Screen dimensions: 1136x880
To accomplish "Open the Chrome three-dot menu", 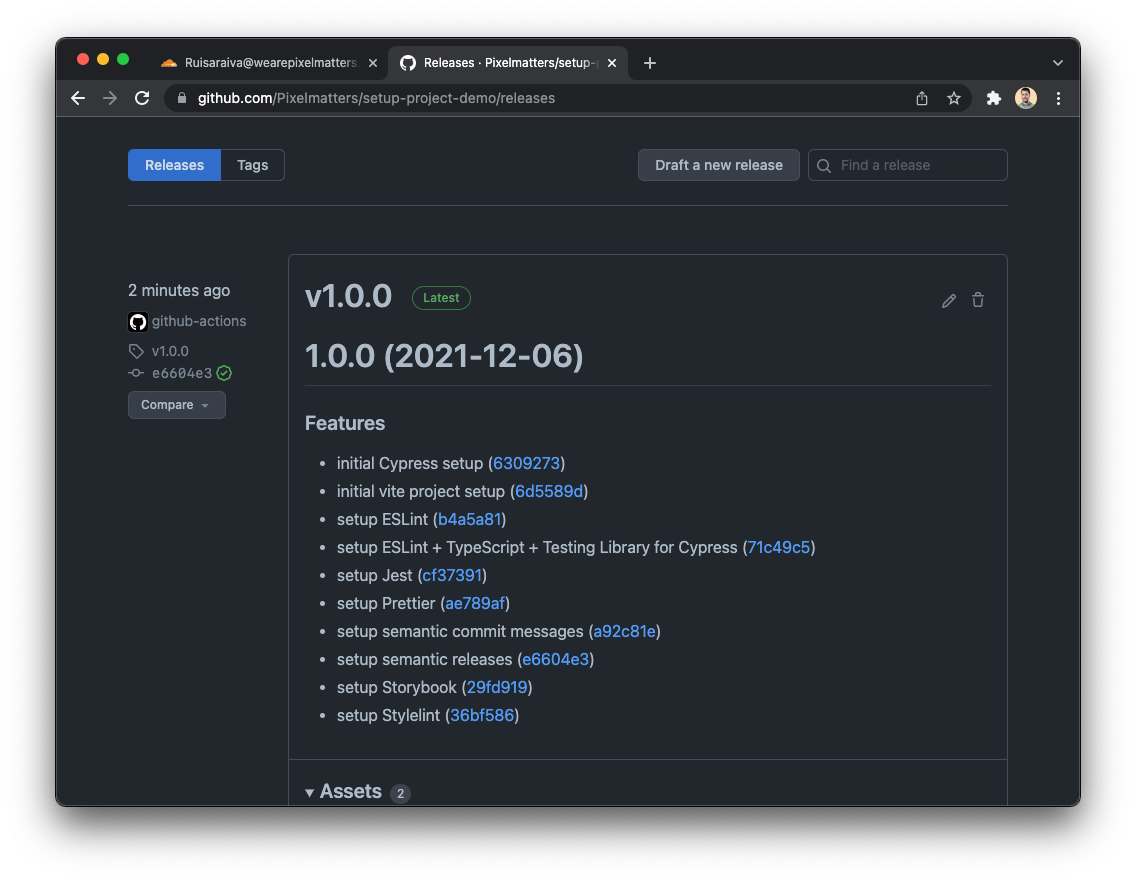I will (x=1058, y=99).
